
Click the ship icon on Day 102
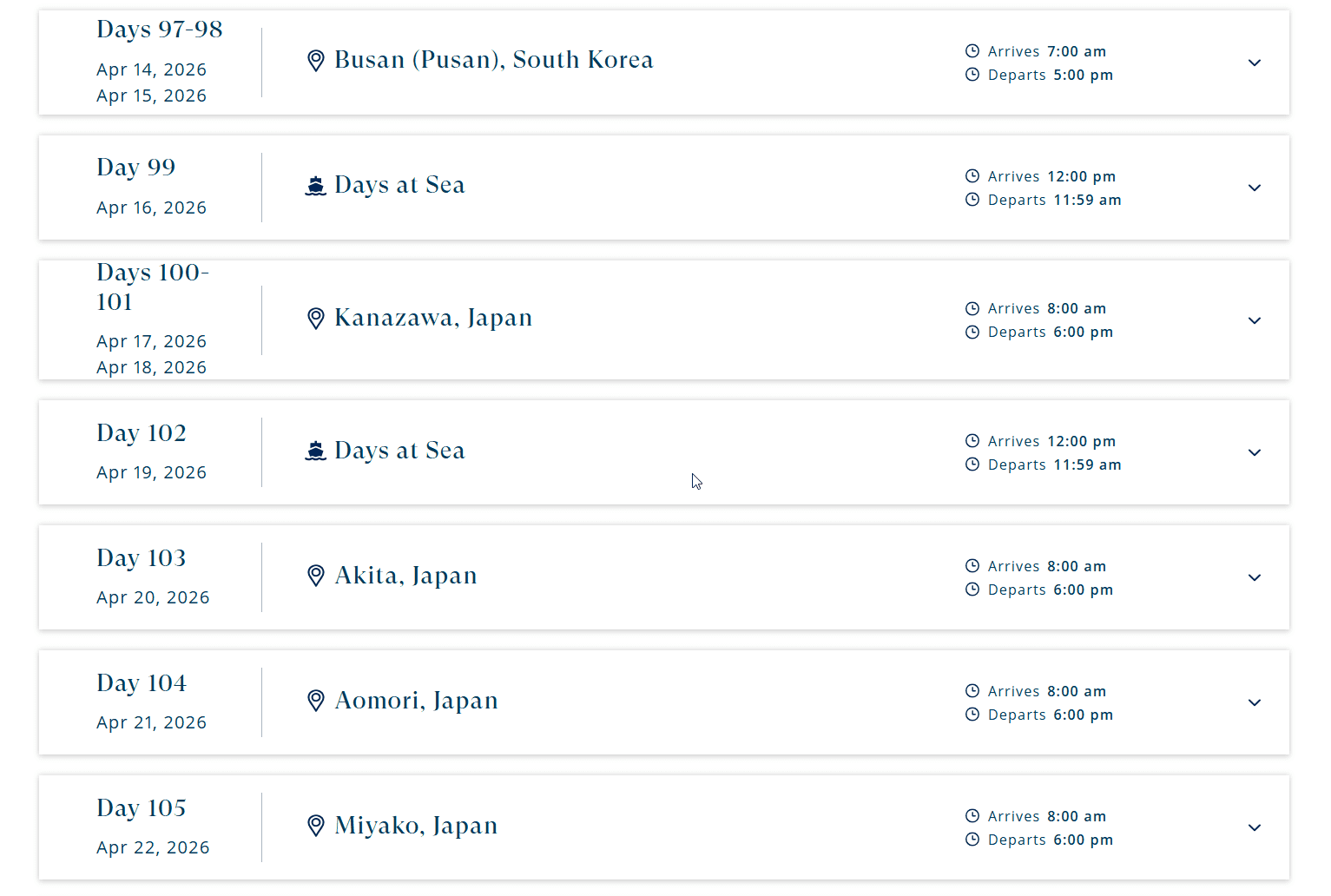316,451
